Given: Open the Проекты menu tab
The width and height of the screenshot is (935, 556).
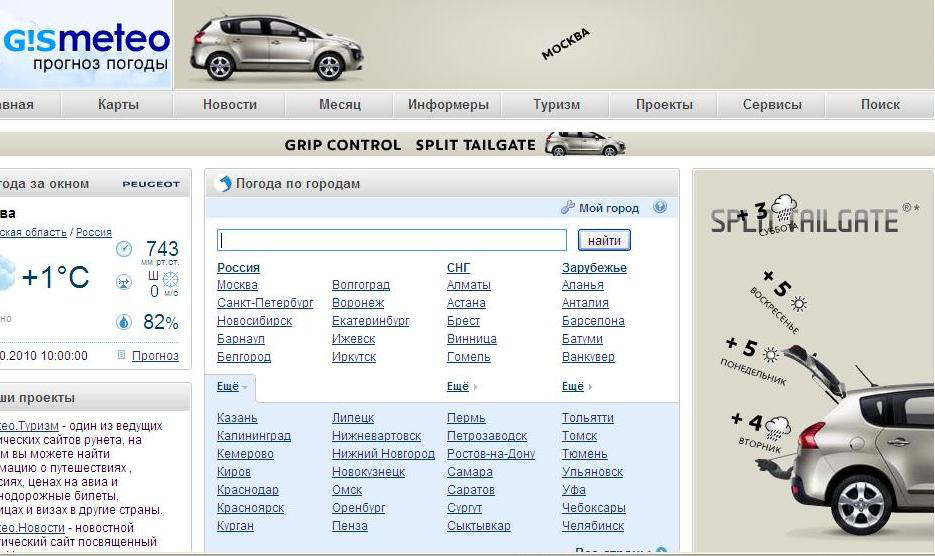Looking at the screenshot, I should point(664,104).
